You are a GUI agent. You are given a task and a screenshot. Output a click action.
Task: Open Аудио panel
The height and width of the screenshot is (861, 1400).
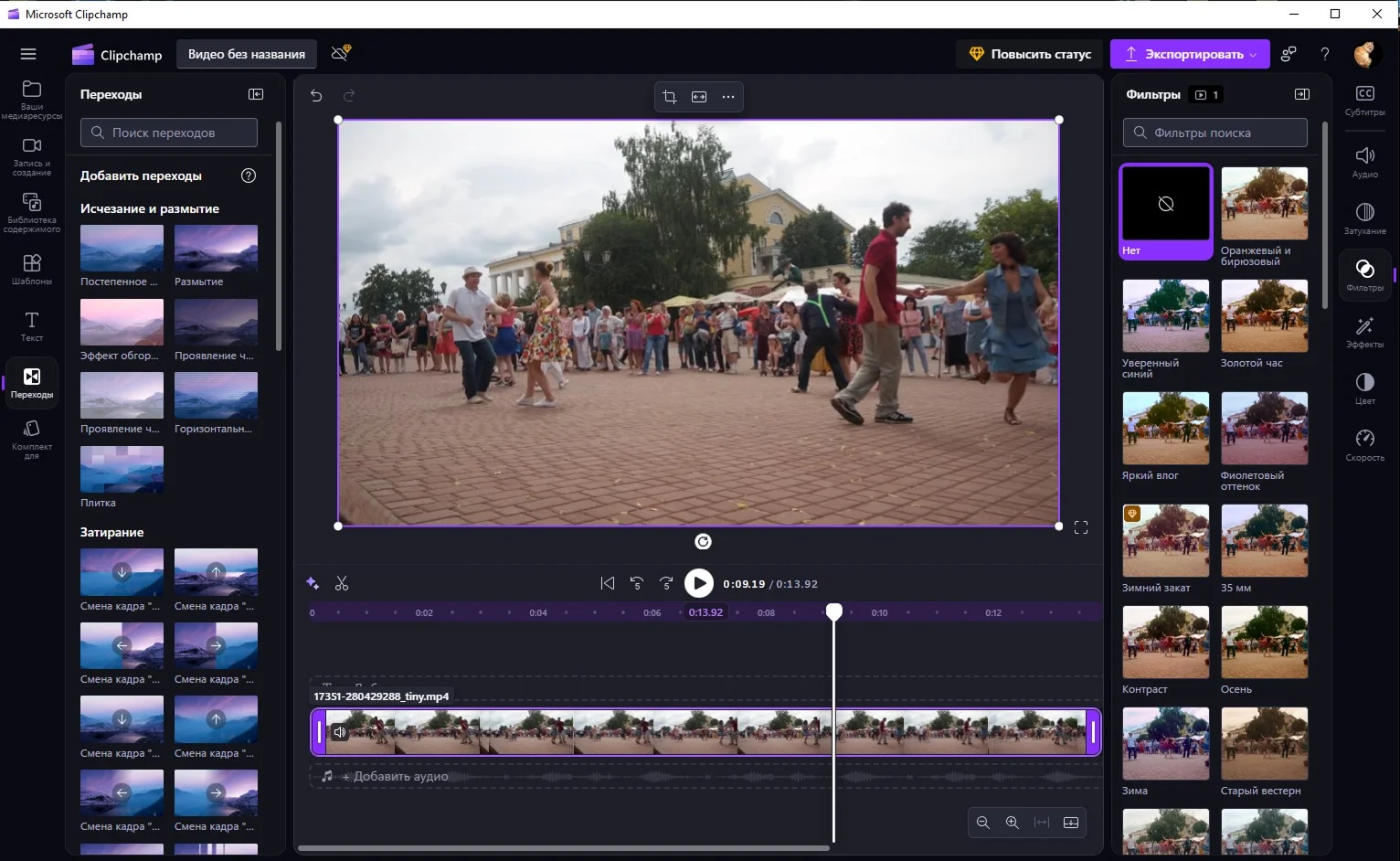pos(1365,162)
